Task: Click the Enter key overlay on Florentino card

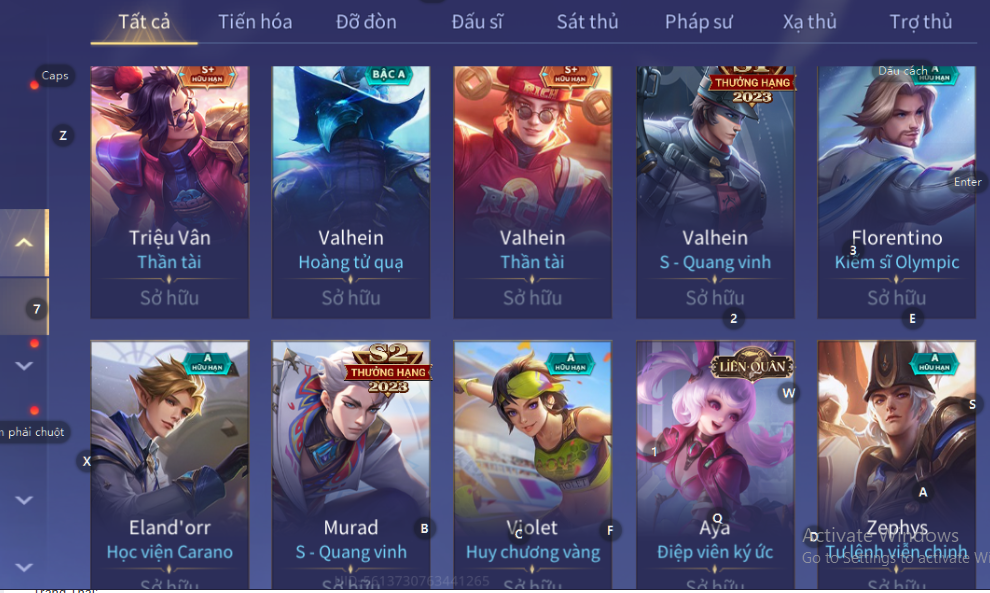Action: tap(967, 182)
